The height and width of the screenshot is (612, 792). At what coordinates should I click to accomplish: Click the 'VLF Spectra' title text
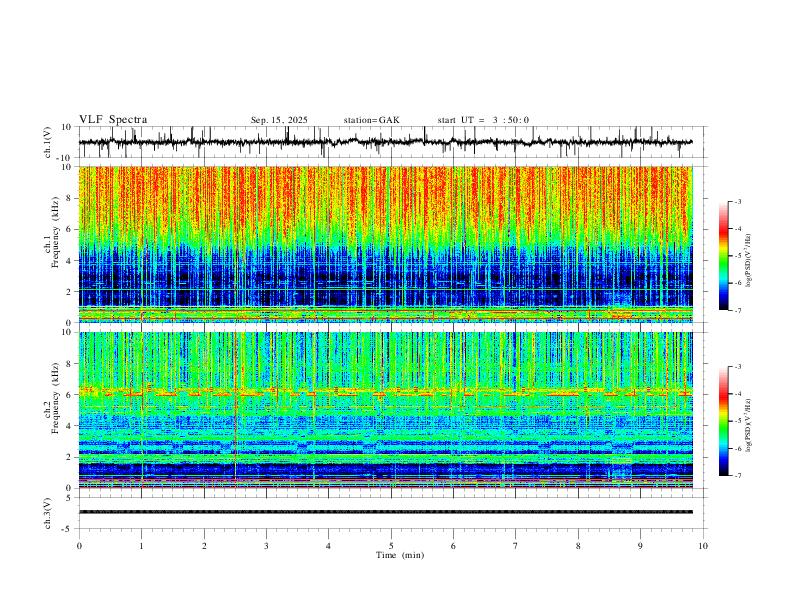113,120
